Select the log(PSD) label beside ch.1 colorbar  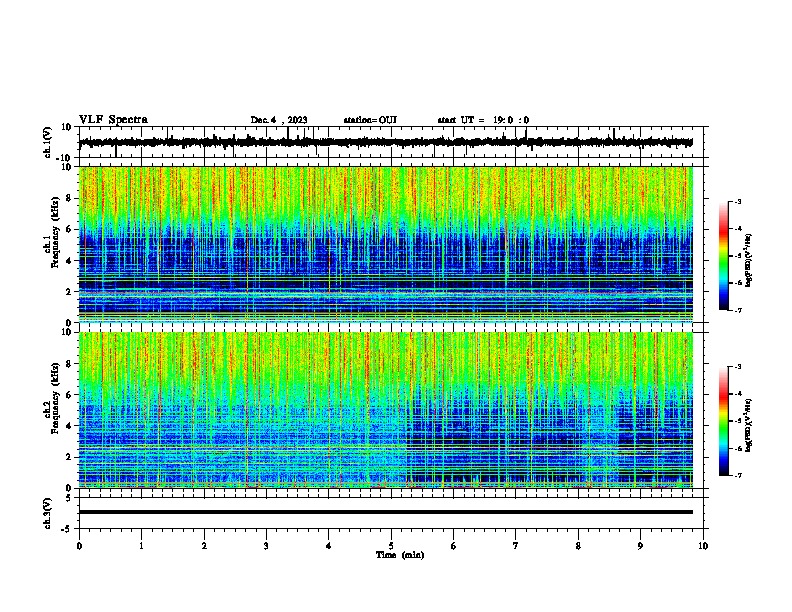748,261
